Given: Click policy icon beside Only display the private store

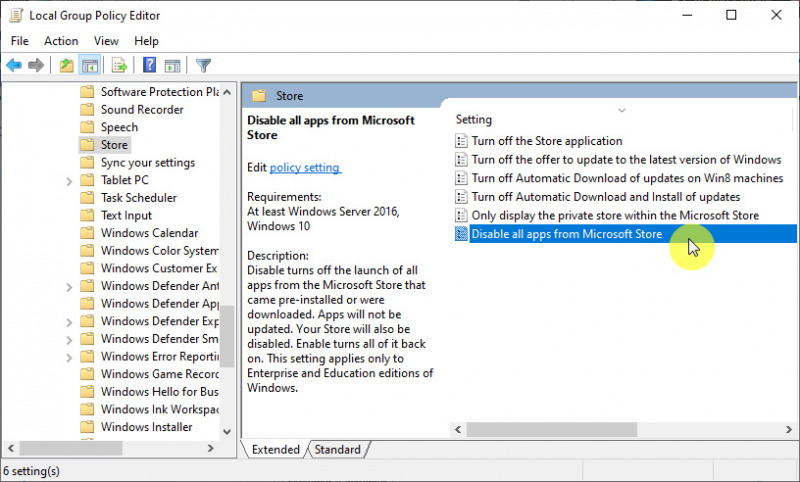Looking at the screenshot, I should tap(461, 215).
